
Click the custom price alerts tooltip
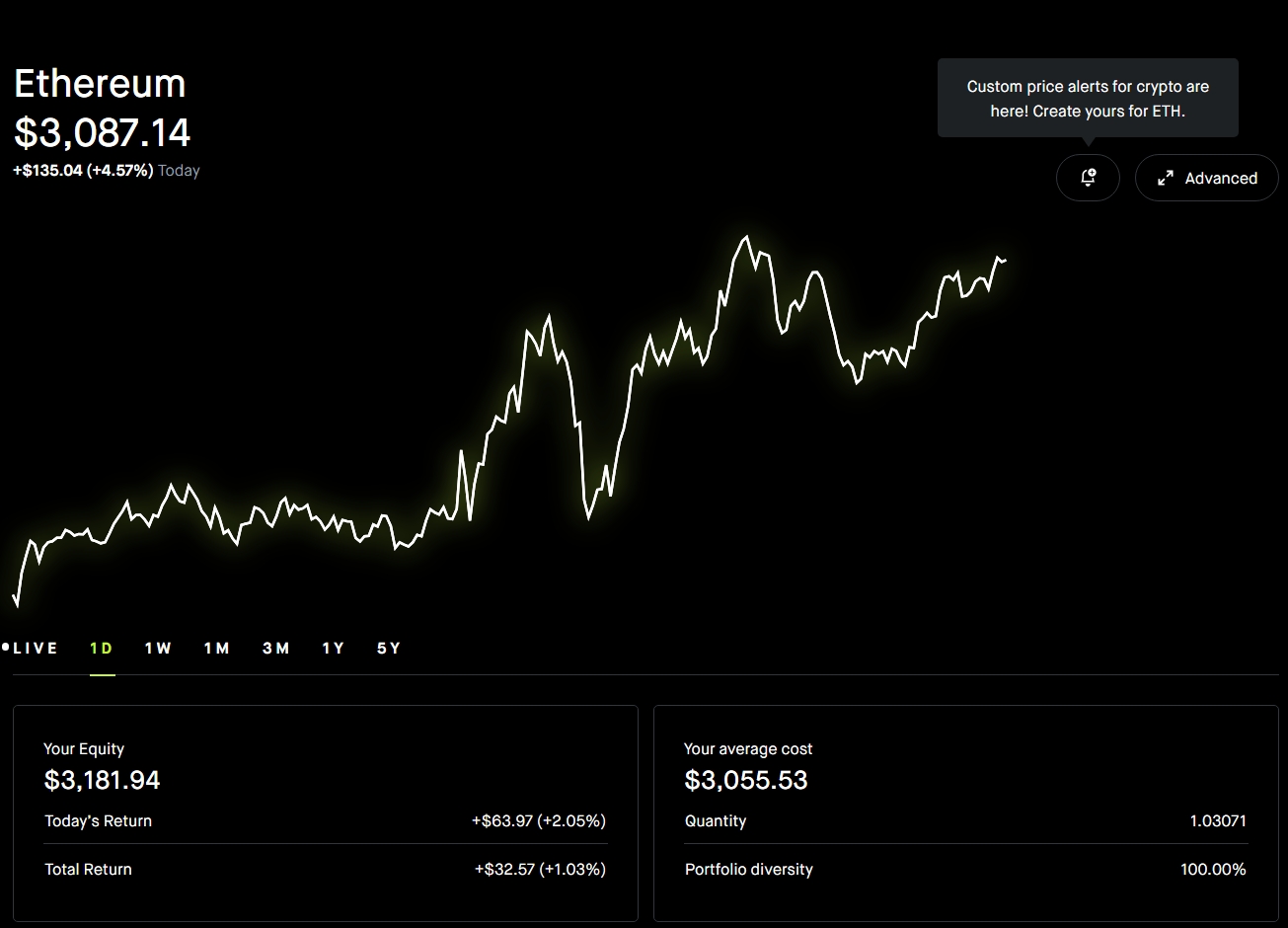(x=1088, y=98)
